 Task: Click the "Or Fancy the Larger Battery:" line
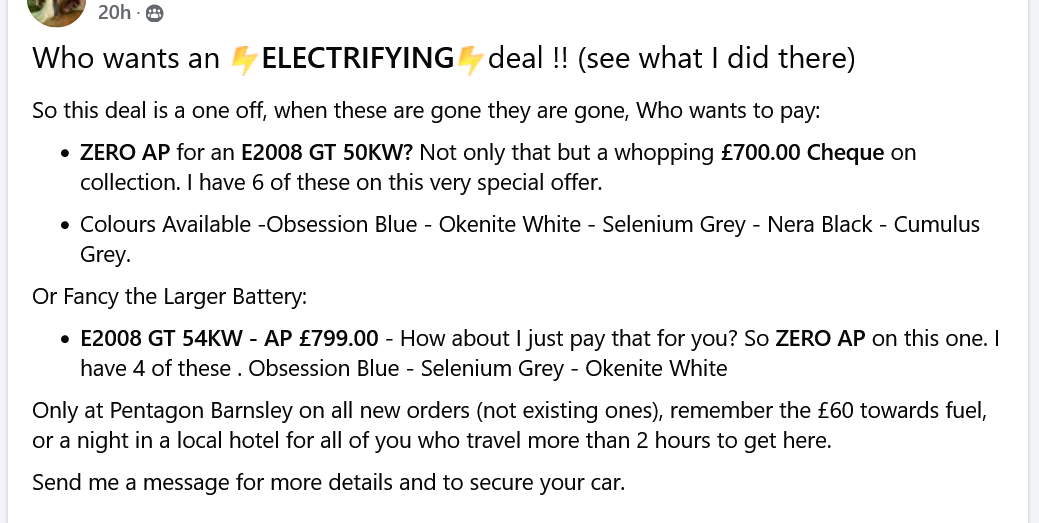click(x=169, y=297)
